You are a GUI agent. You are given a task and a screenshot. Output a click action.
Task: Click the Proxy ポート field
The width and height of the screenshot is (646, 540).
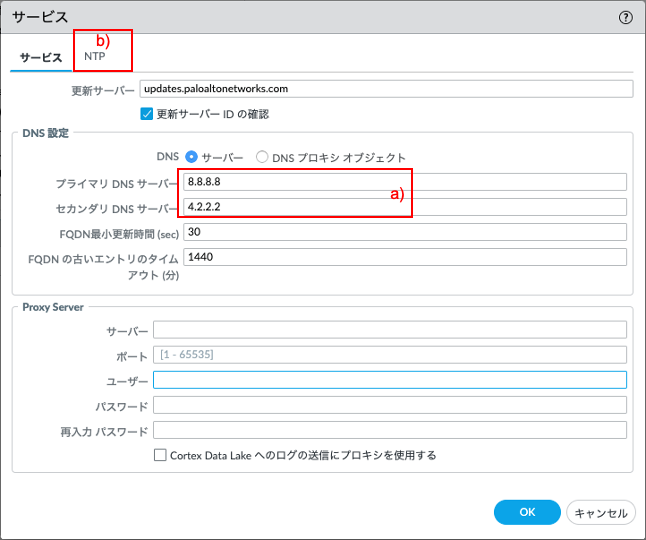(x=390, y=355)
